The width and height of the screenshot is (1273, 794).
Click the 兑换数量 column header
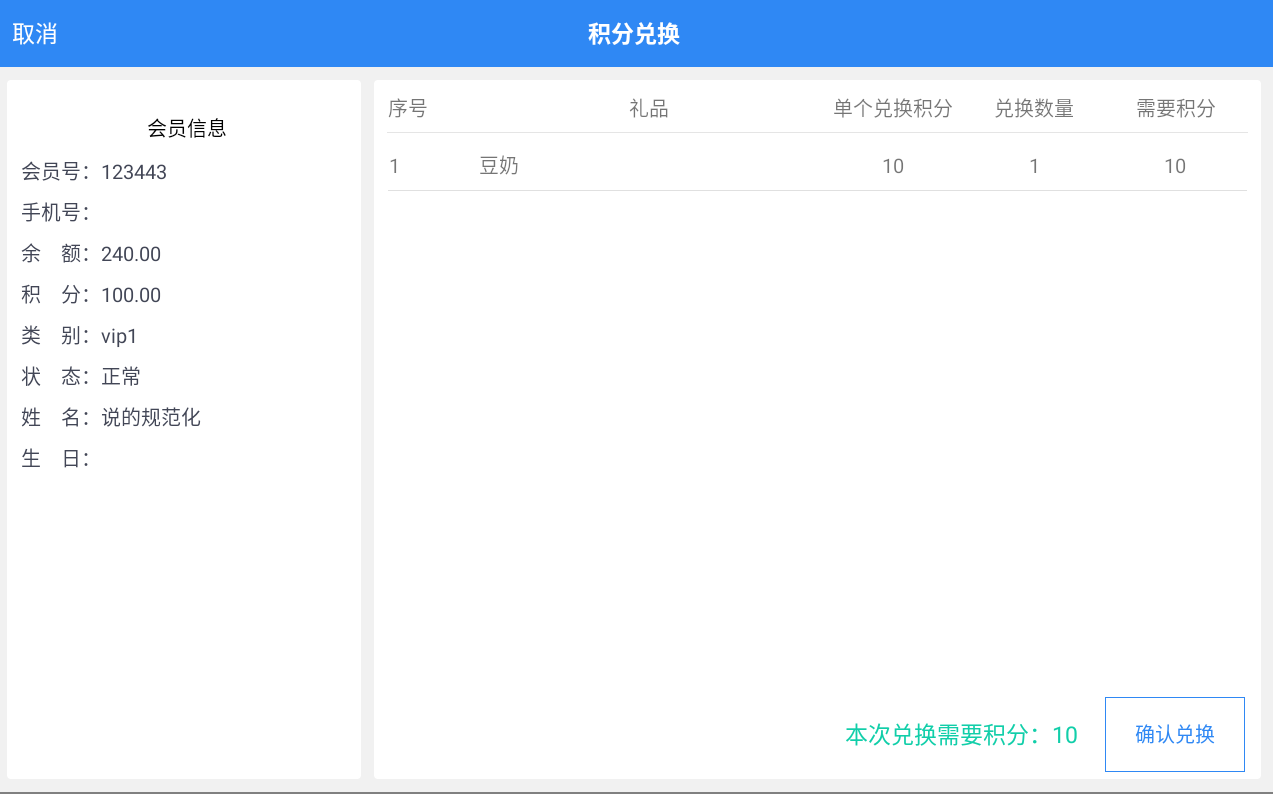(x=1034, y=109)
